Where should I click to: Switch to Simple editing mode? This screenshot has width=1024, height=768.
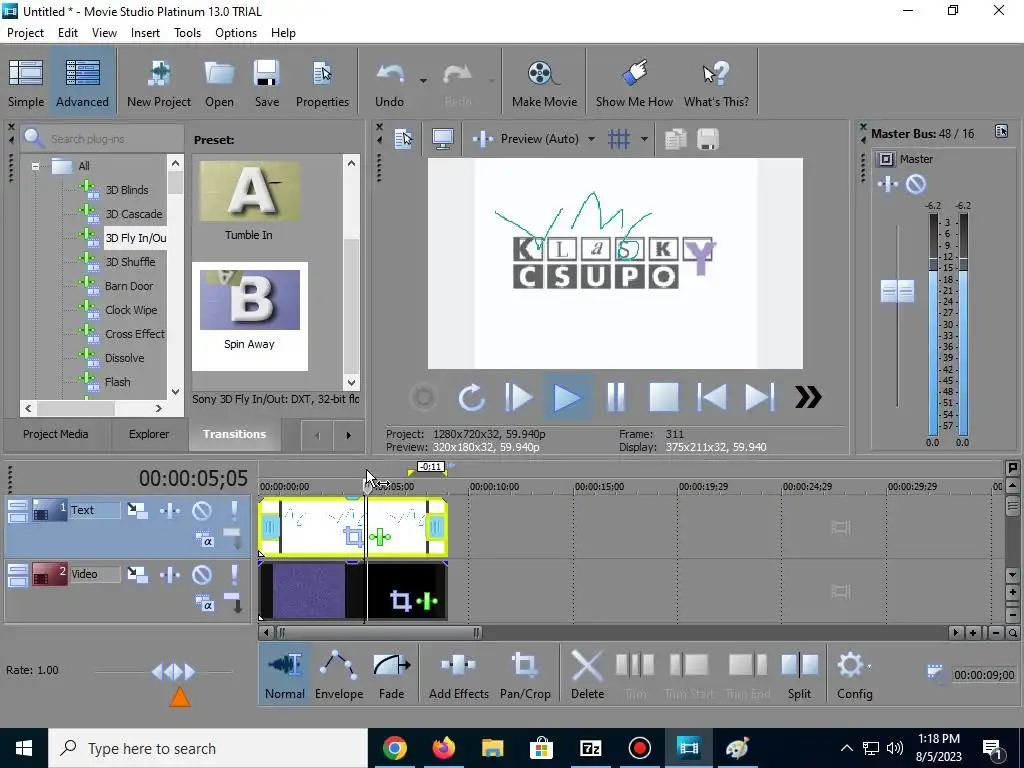(x=26, y=83)
